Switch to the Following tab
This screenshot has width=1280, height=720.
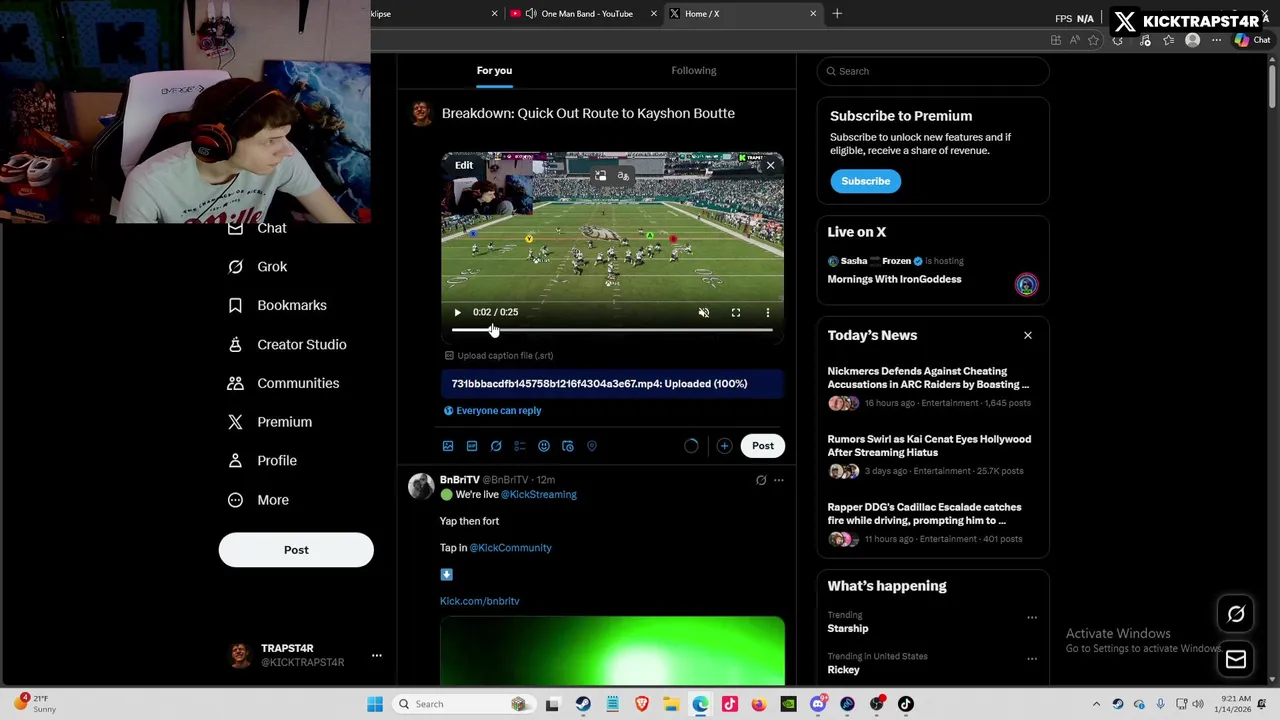tap(694, 70)
